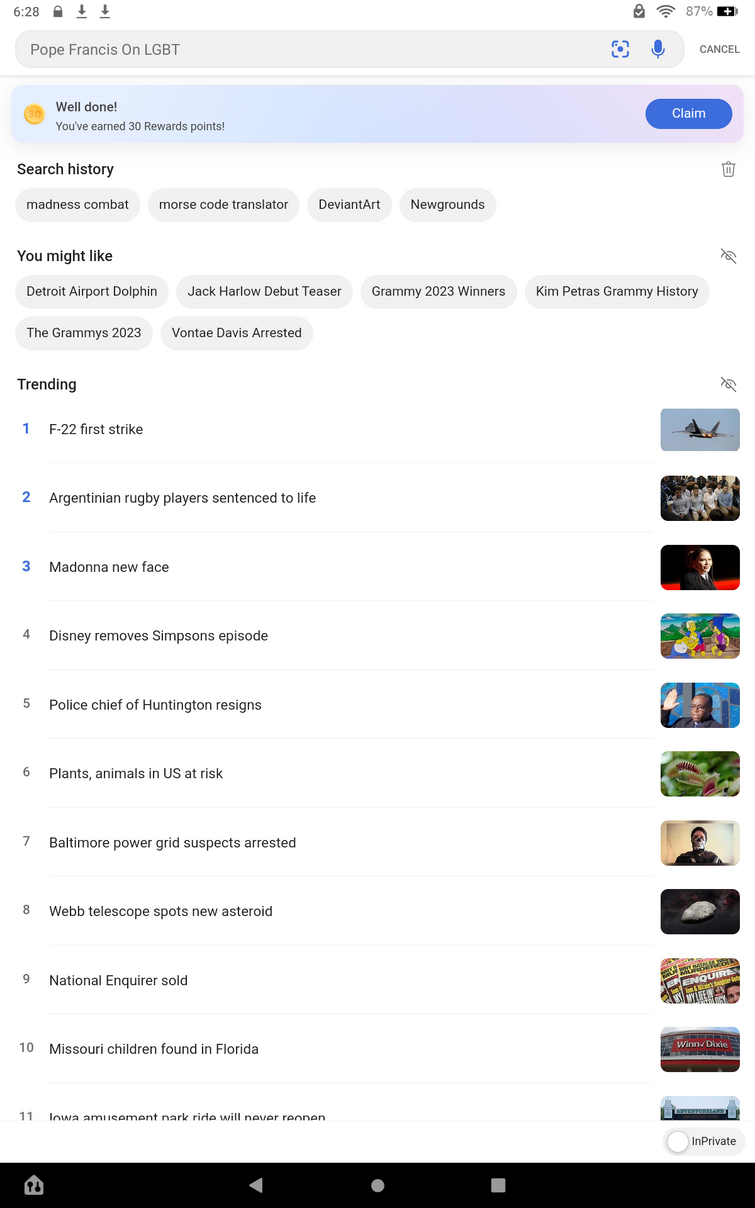Tap the Rewards coin icon
The height and width of the screenshot is (1208, 755).
34,114
